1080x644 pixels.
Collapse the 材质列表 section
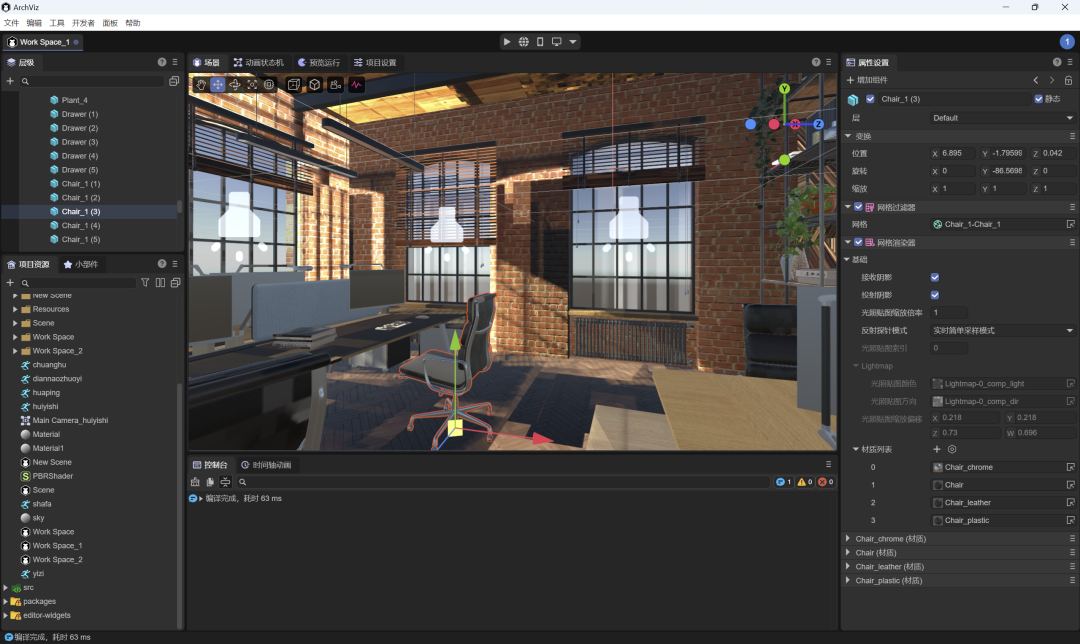pos(856,449)
